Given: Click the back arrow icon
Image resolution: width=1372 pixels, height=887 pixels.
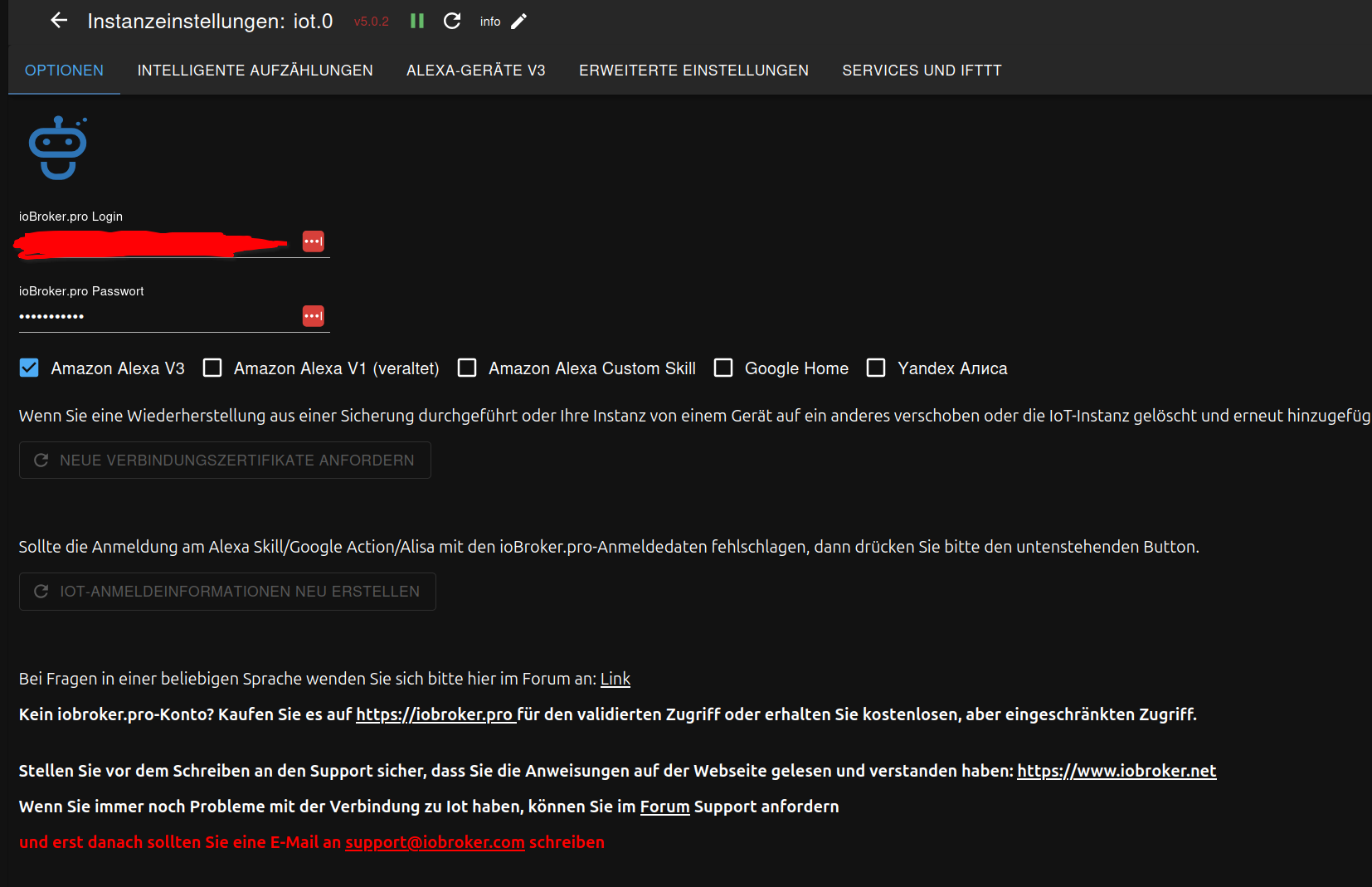Looking at the screenshot, I should (59, 21).
